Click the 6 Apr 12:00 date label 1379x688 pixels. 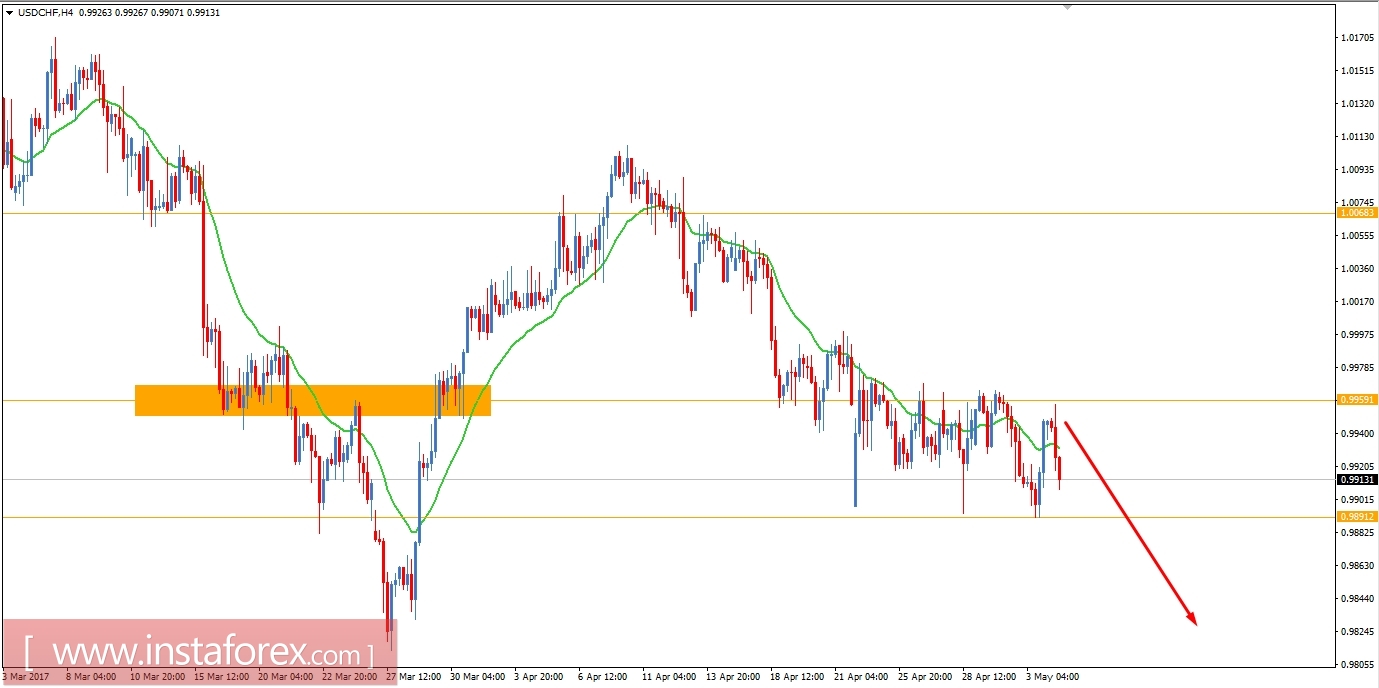pos(604,677)
